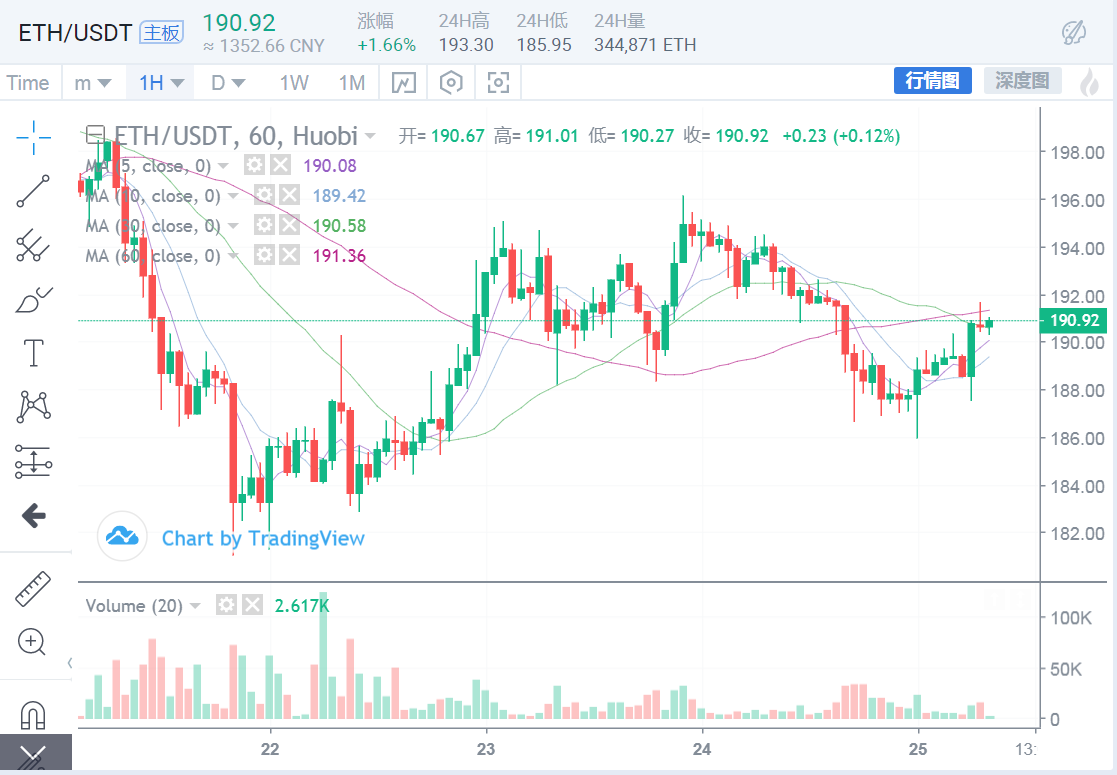Open settings for MA 60 indicator
Viewport: 1117px width, 775px height.
(264, 255)
